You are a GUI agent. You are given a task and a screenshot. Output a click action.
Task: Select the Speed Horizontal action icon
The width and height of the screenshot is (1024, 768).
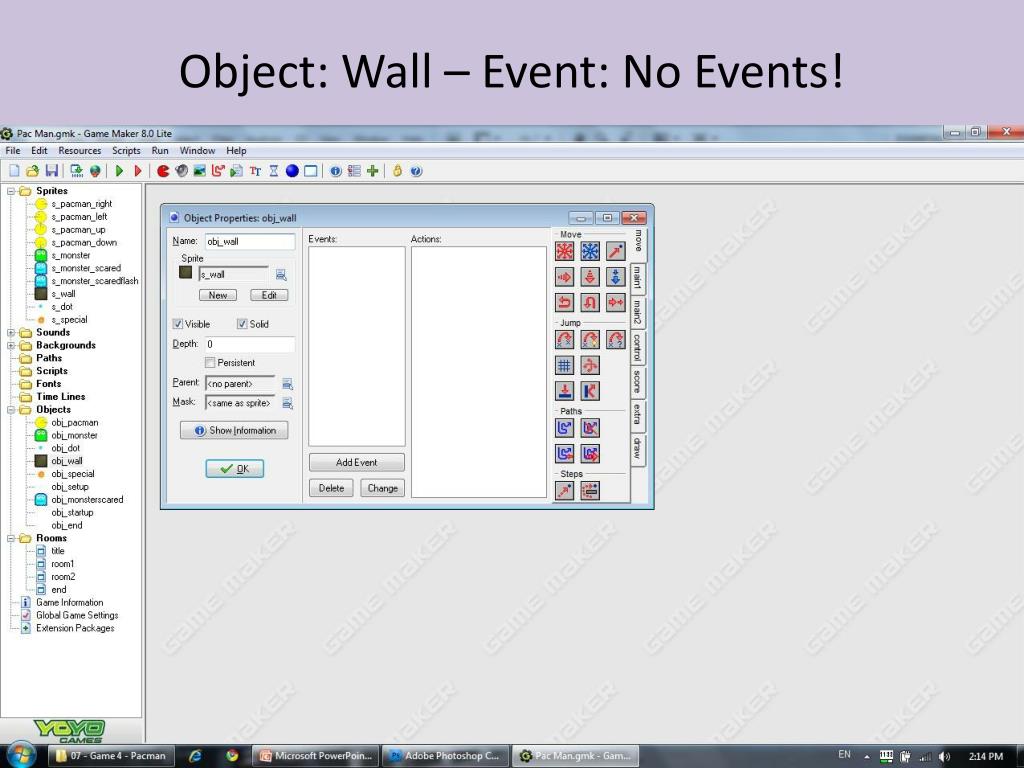(x=564, y=277)
